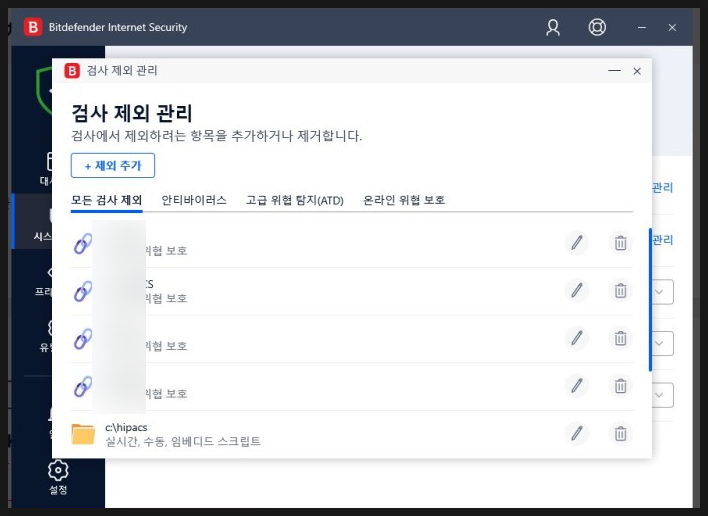Image resolution: width=708 pixels, height=516 pixels.
Task: Click the chain link icon of first exclusion
Action: coord(83,244)
